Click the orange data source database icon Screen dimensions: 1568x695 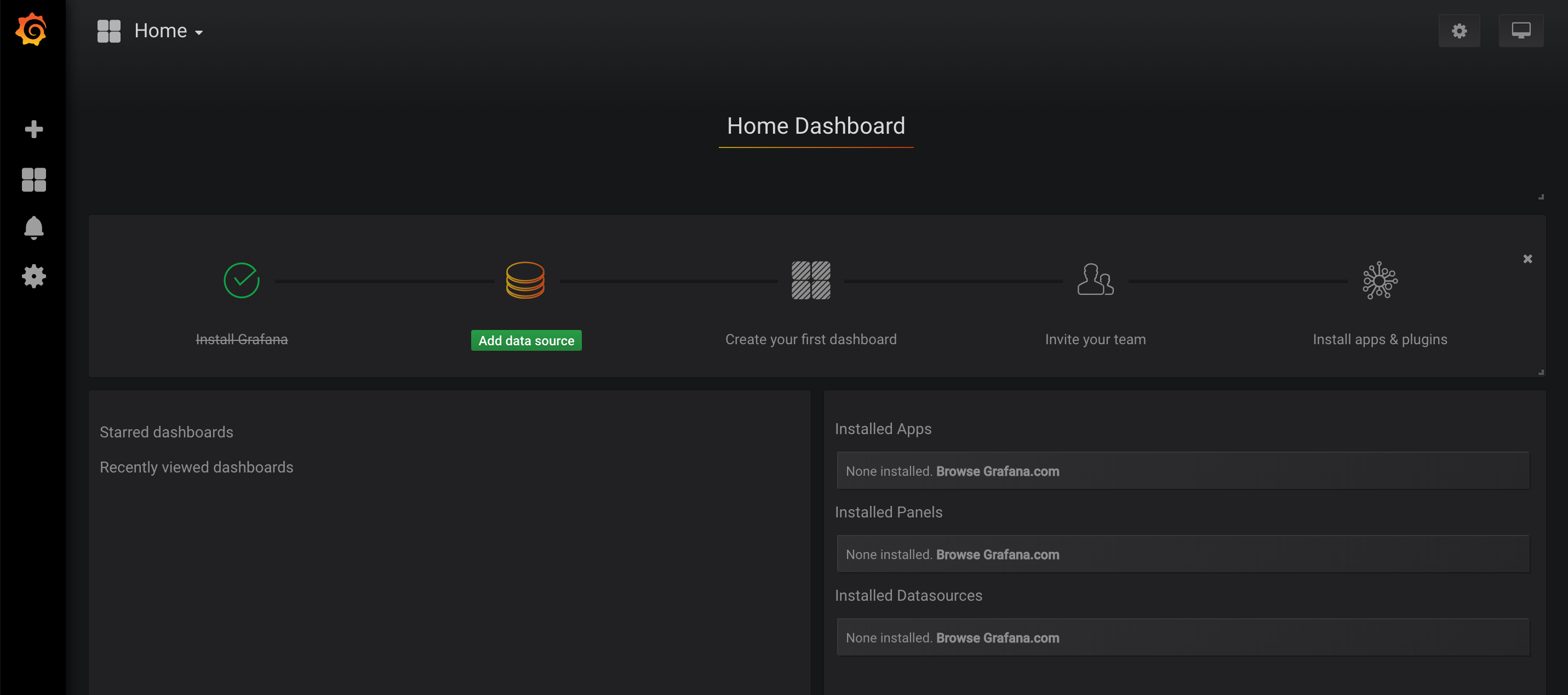[525, 280]
